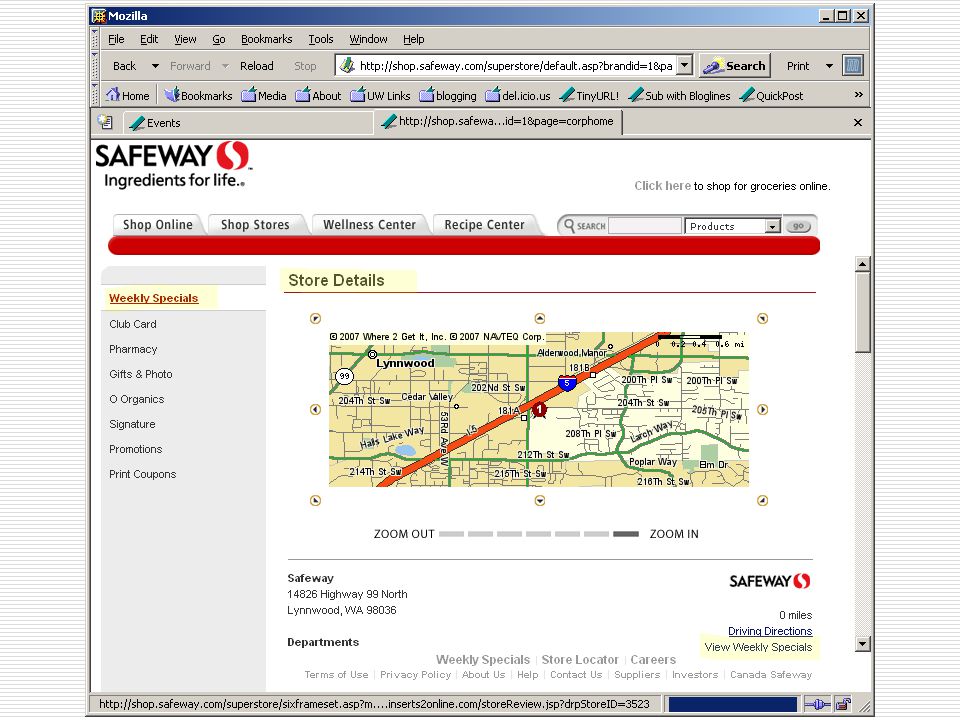Open the Shop Online tab

(158, 225)
